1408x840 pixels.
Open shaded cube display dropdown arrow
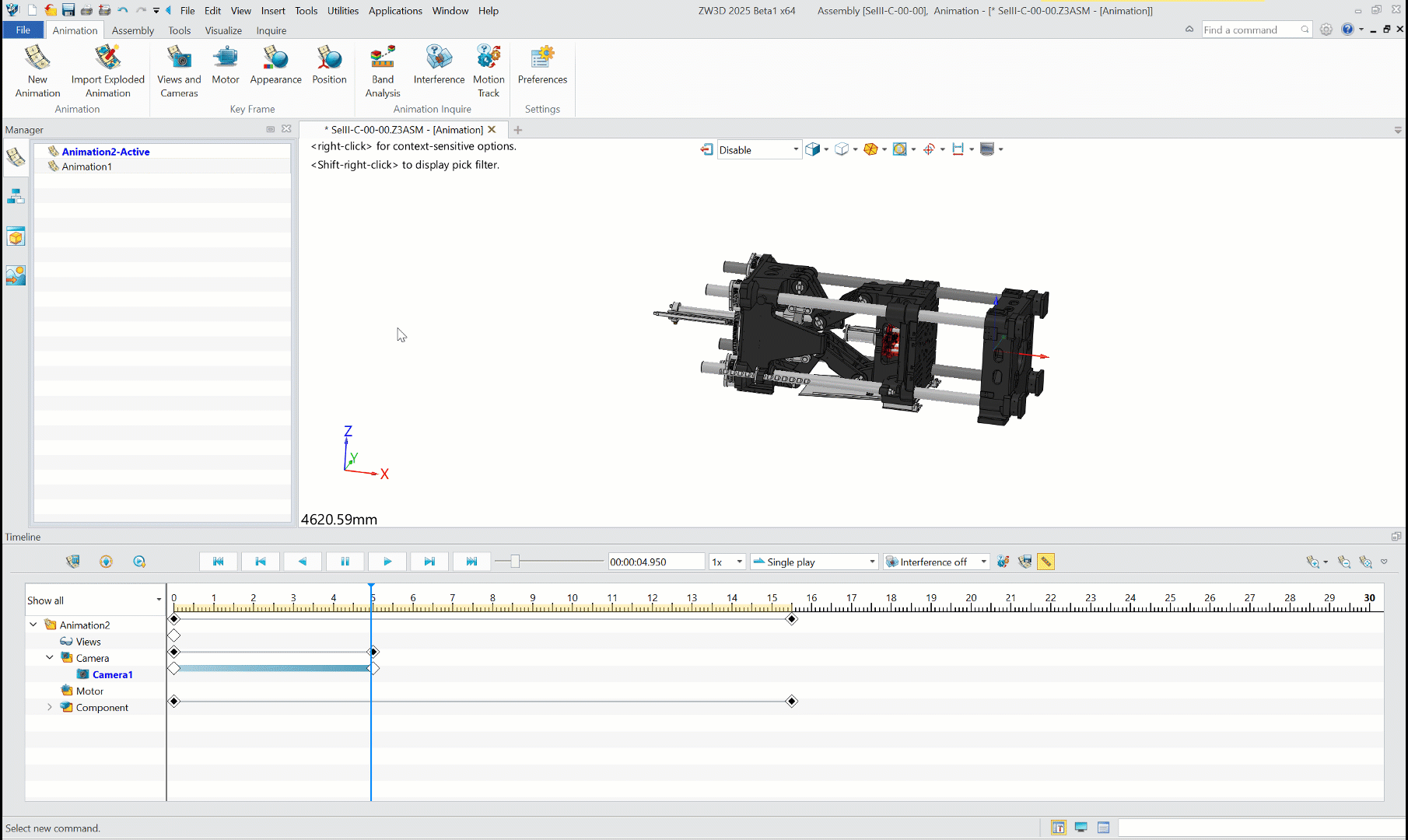click(x=826, y=149)
